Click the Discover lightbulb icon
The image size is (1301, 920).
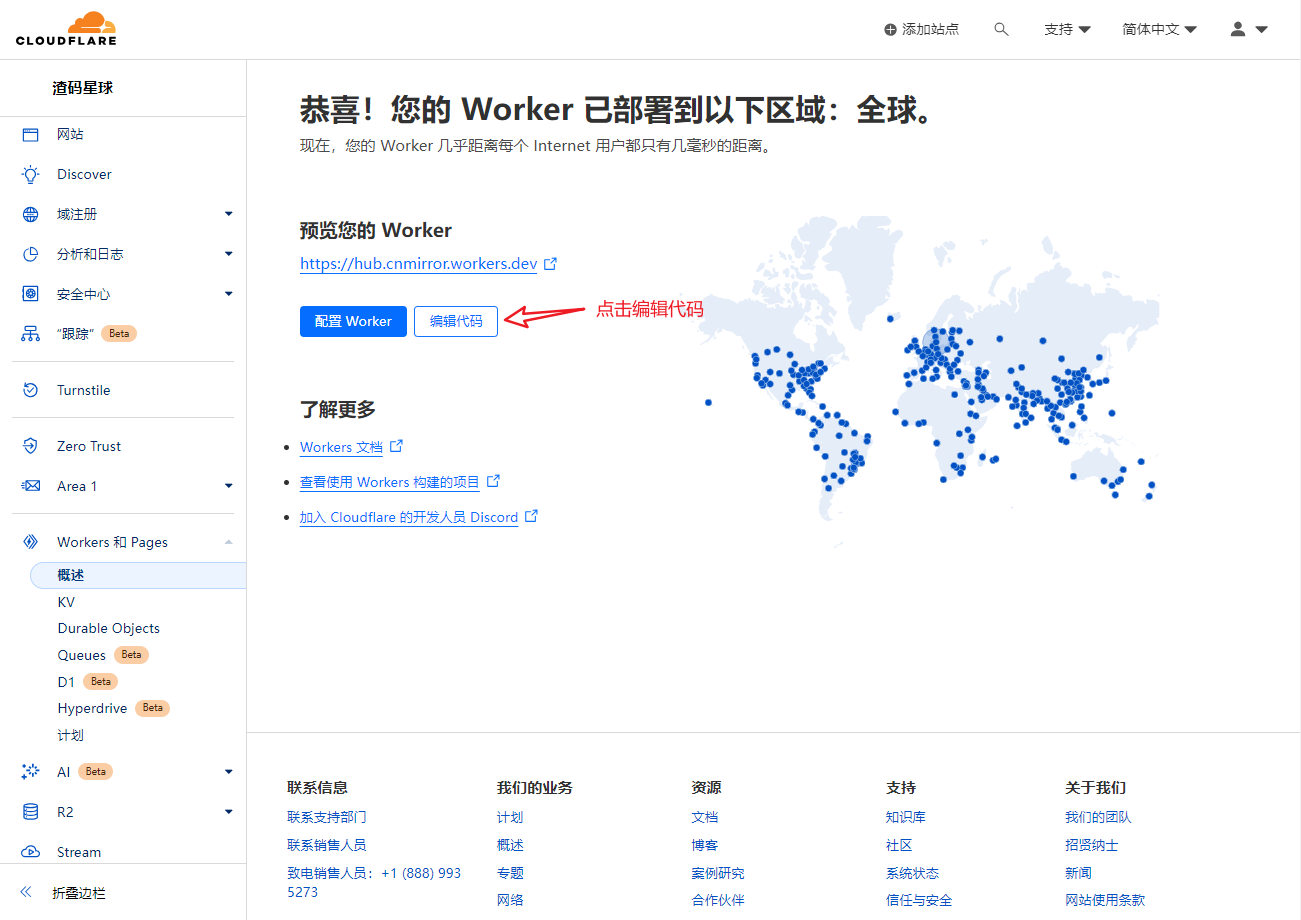pyautogui.click(x=31, y=174)
